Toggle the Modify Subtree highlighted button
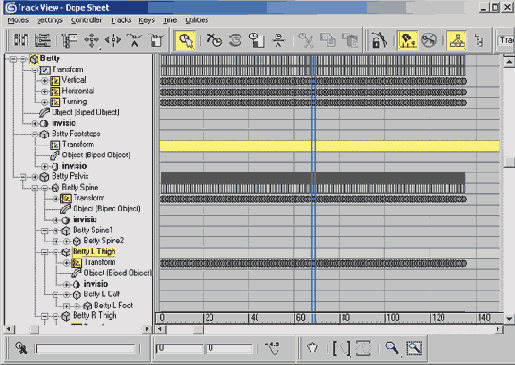The width and height of the screenshot is (515, 365). (x=456, y=41)
